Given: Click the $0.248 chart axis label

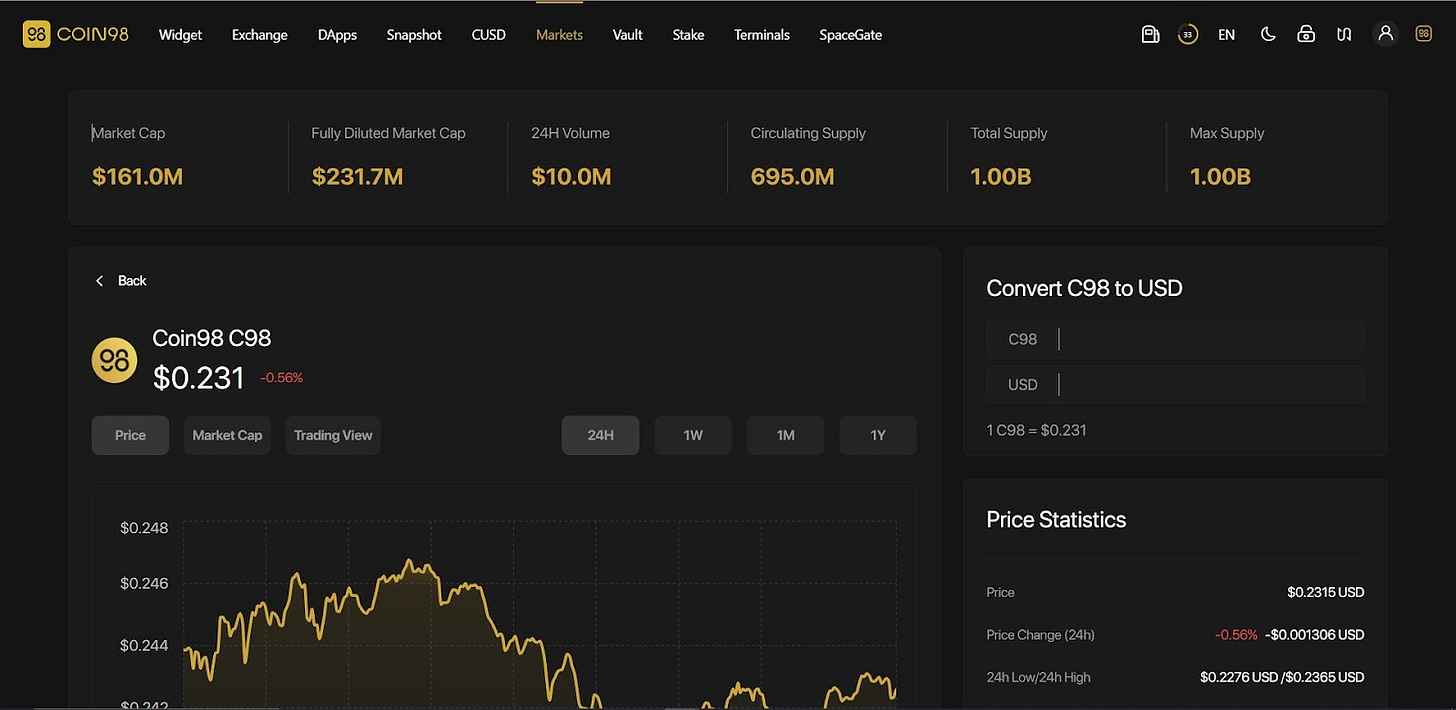Looking at the screenshot, I should pos(144,528).
